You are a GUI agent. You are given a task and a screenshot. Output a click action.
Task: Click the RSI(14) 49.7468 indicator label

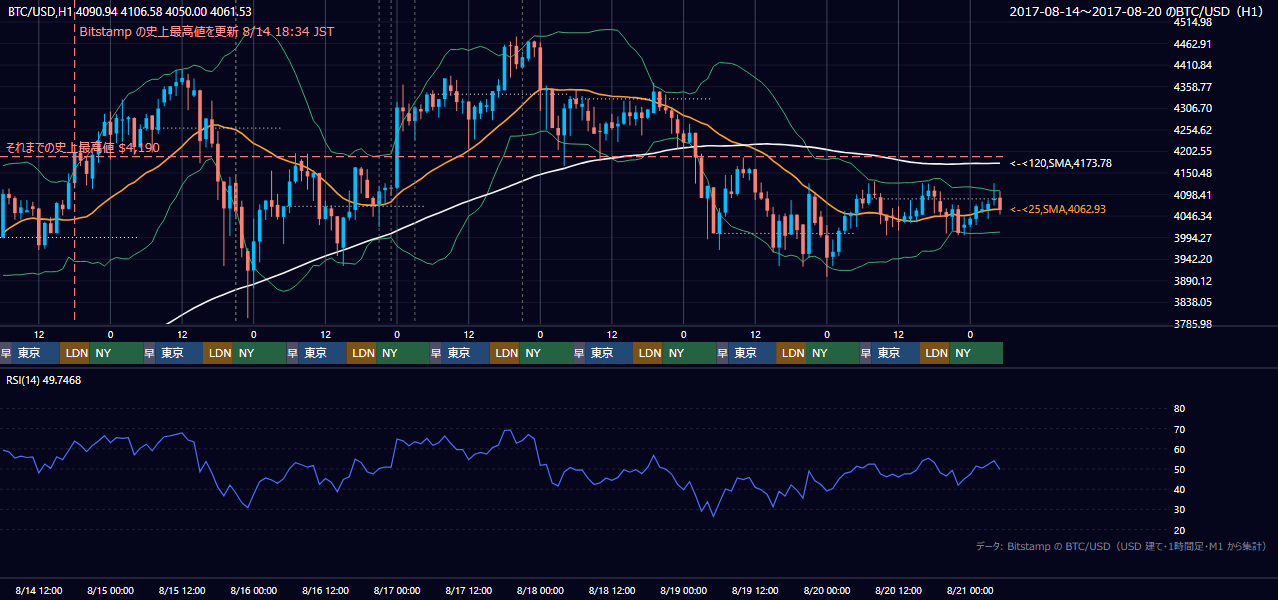(44, 380)
